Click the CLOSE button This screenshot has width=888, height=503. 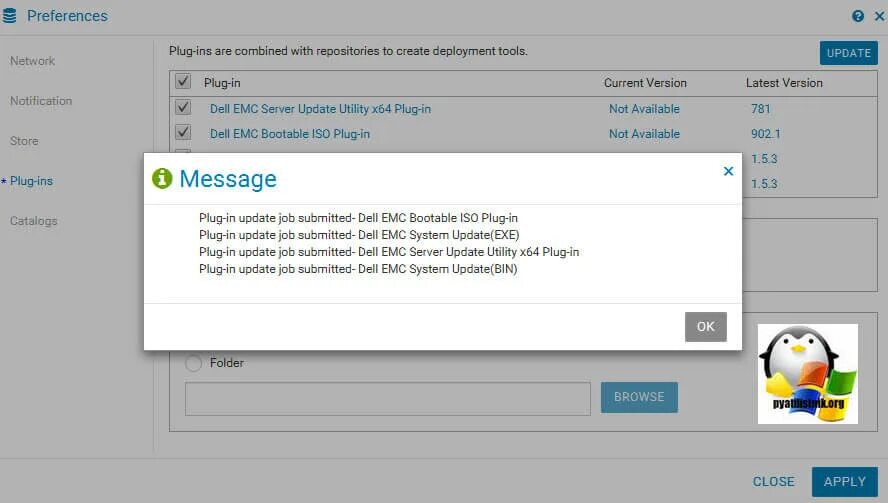coord(773,481)
